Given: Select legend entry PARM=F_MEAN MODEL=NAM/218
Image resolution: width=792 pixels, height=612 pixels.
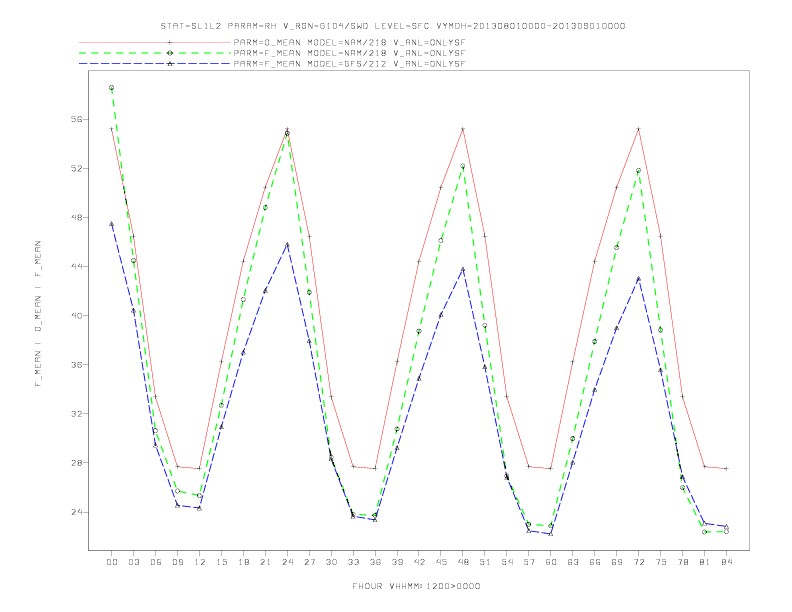Looking at the screenshot, I should coord(349,53).
